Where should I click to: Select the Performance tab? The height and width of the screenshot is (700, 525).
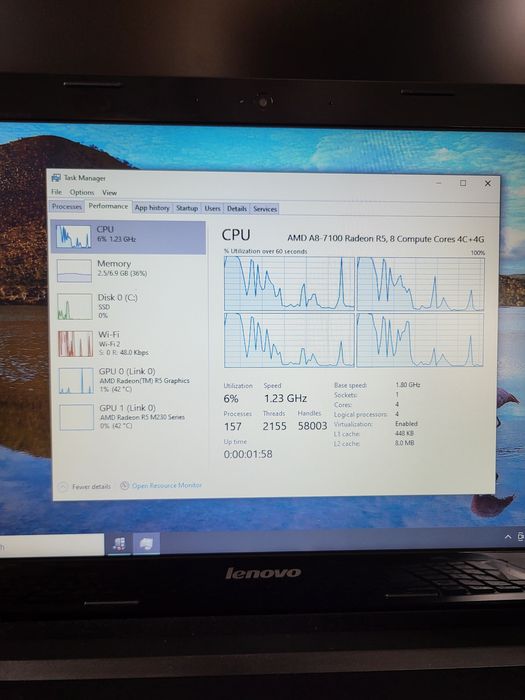(108, 206)
